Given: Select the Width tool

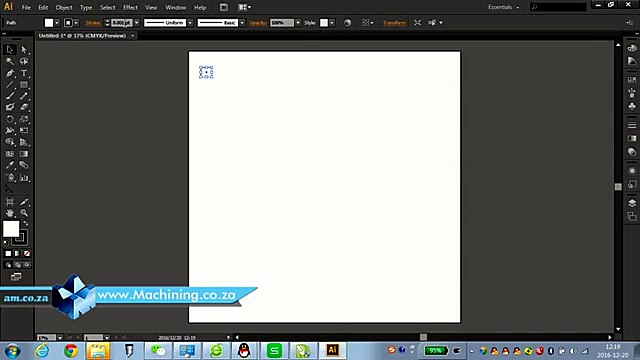Looking at the screenshot, I should [10, 131].
